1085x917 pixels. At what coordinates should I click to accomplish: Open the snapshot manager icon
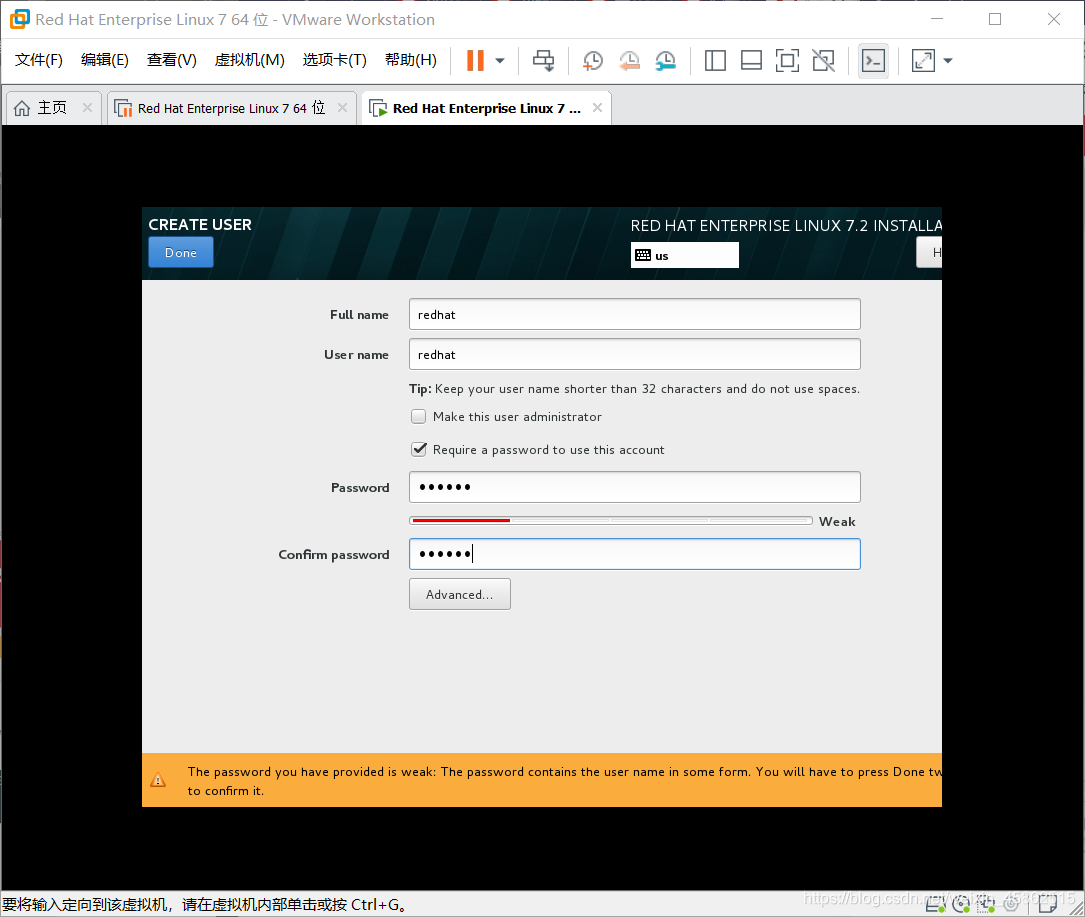665,60
